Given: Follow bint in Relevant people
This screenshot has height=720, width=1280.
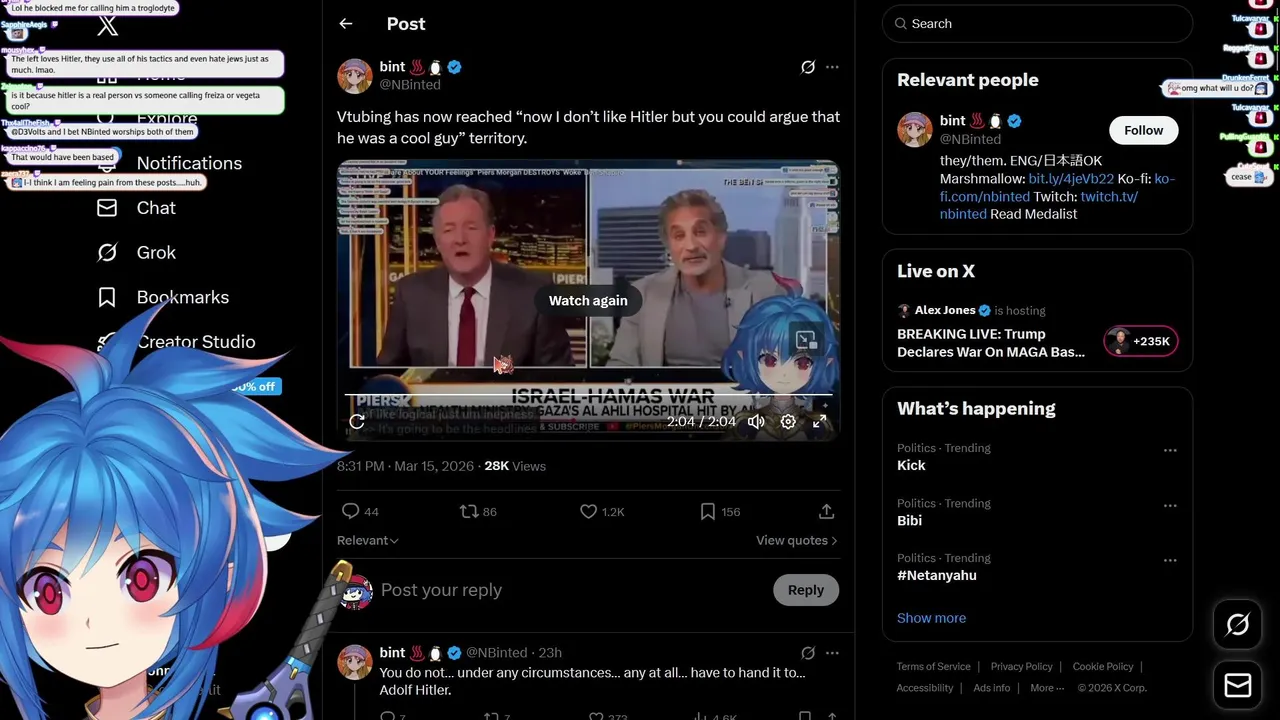Looking at the screenshot, I should click(1143, 130).
